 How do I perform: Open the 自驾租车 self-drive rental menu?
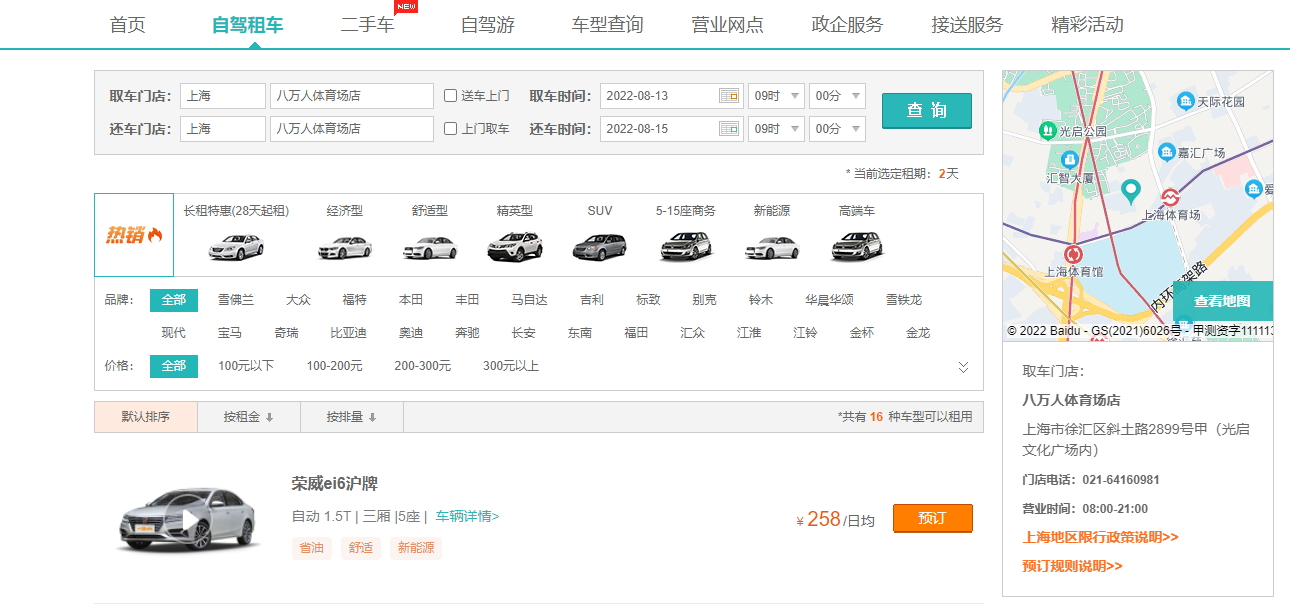[248, 25]
